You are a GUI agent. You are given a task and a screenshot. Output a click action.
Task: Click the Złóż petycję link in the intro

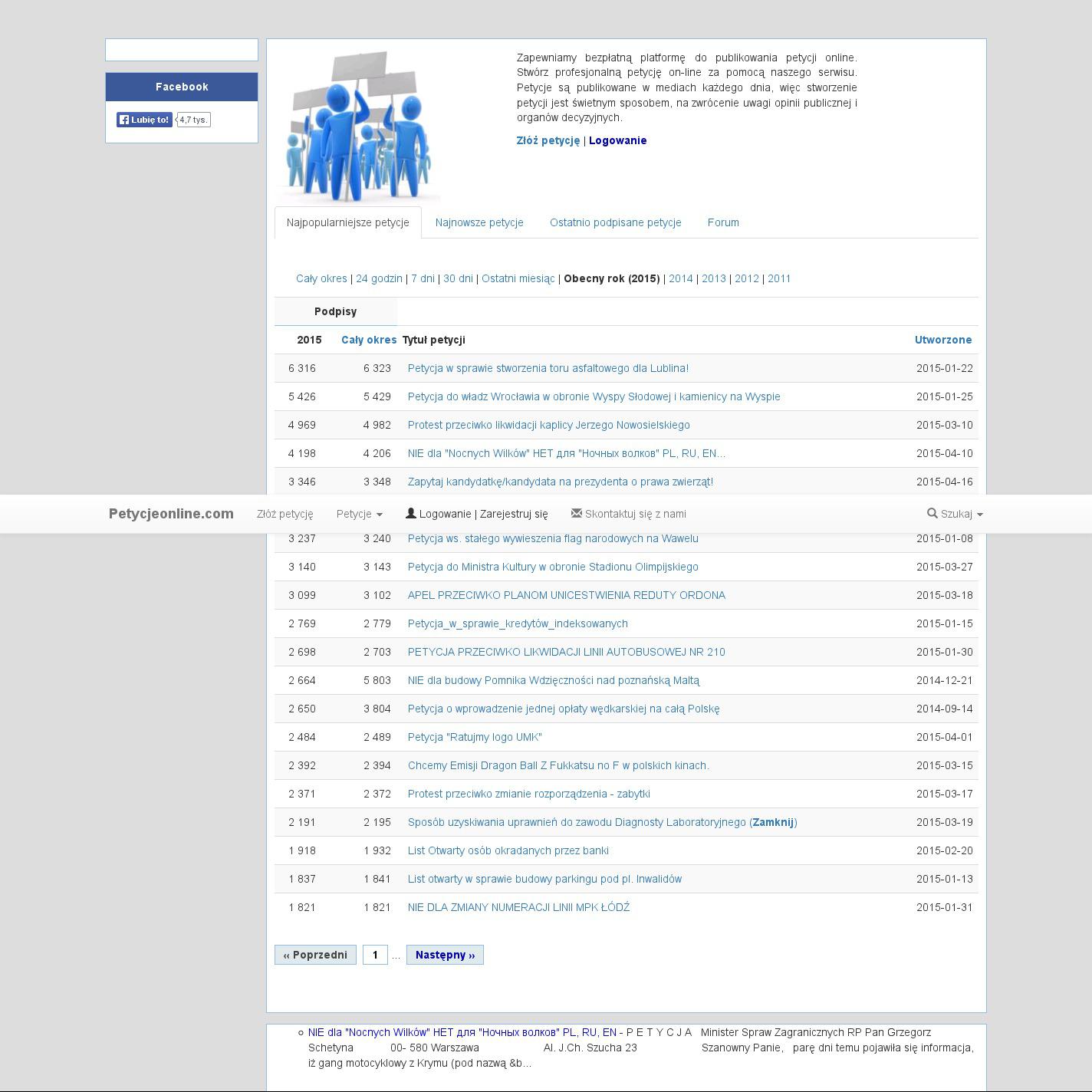(548, 140)
